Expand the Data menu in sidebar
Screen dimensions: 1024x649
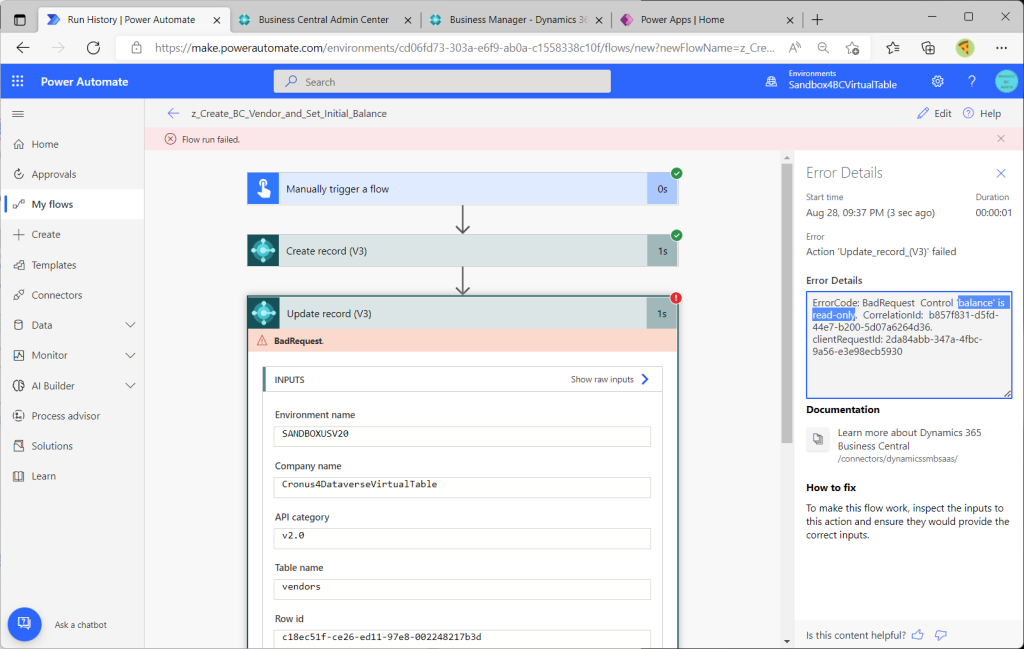(x=130, y=325)
